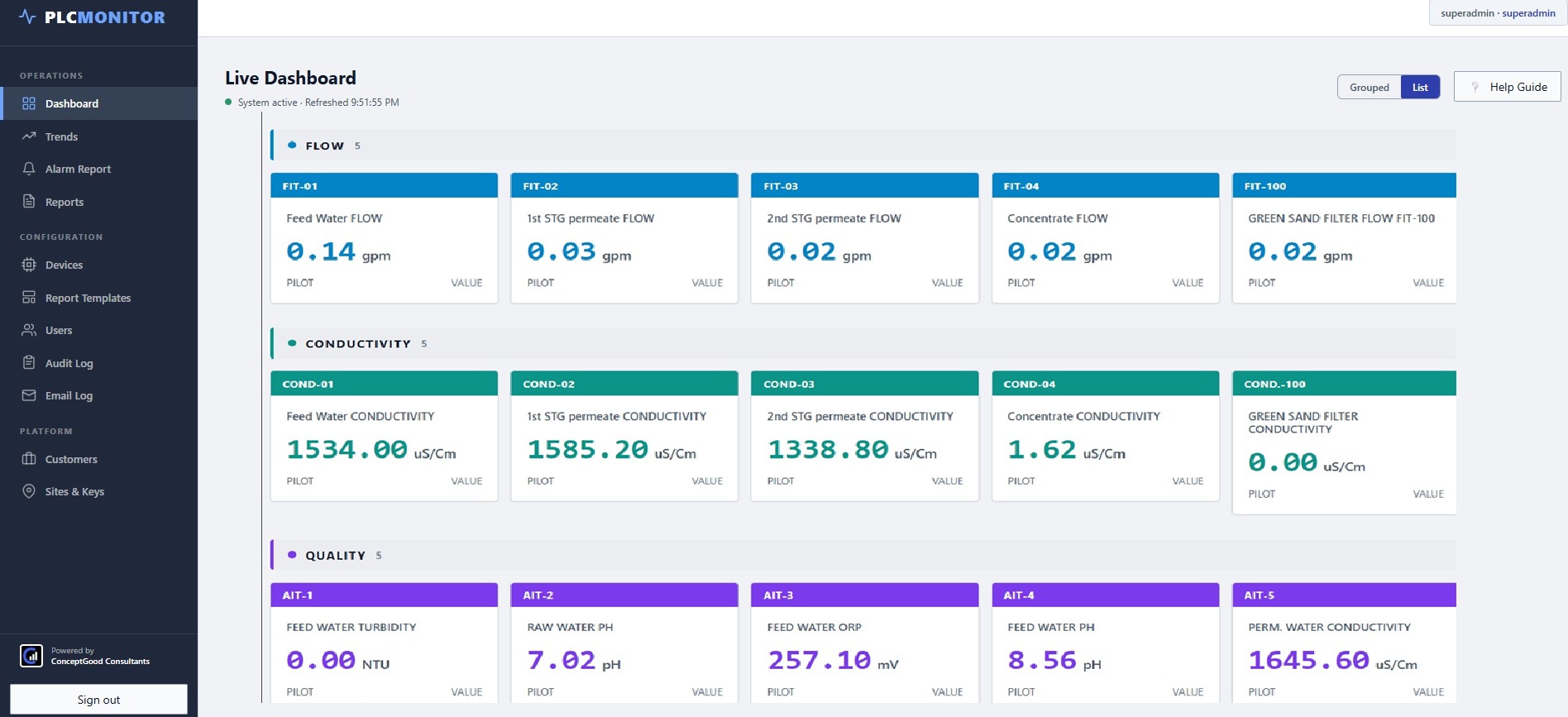
Task: Open the Help Guide
Action: (x=1507, y=87)
